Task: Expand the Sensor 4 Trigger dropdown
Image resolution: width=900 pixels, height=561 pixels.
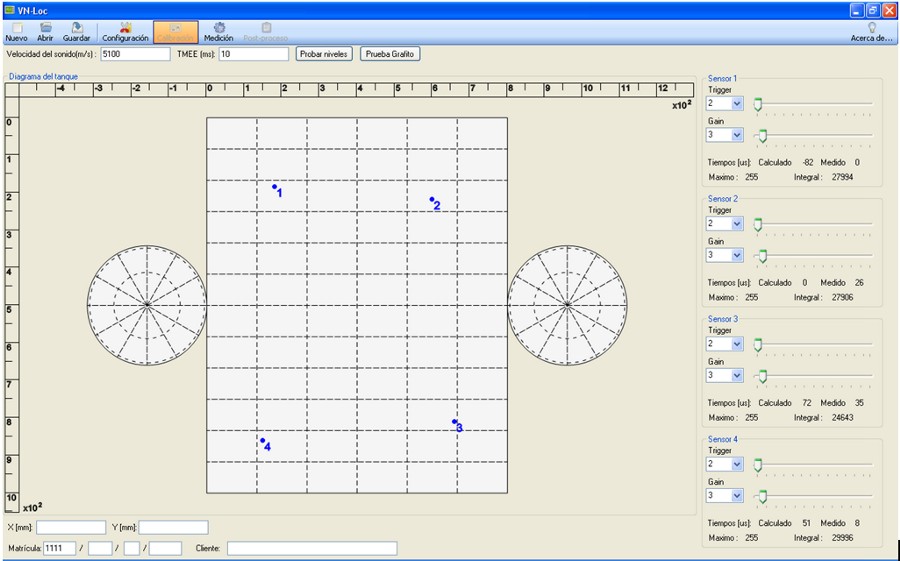Action: 737,465
